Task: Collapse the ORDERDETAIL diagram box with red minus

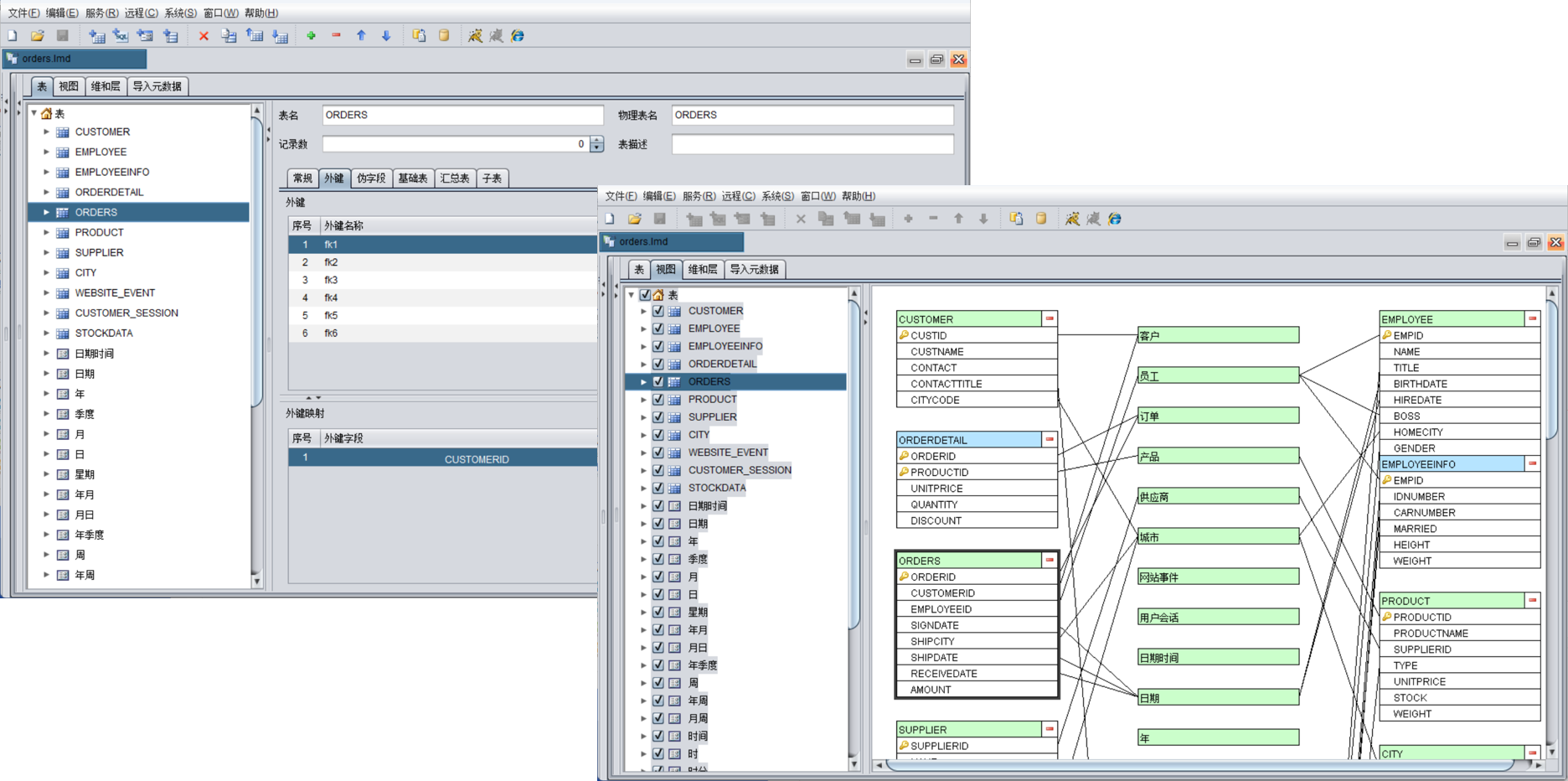Action: click(1050, 439)
